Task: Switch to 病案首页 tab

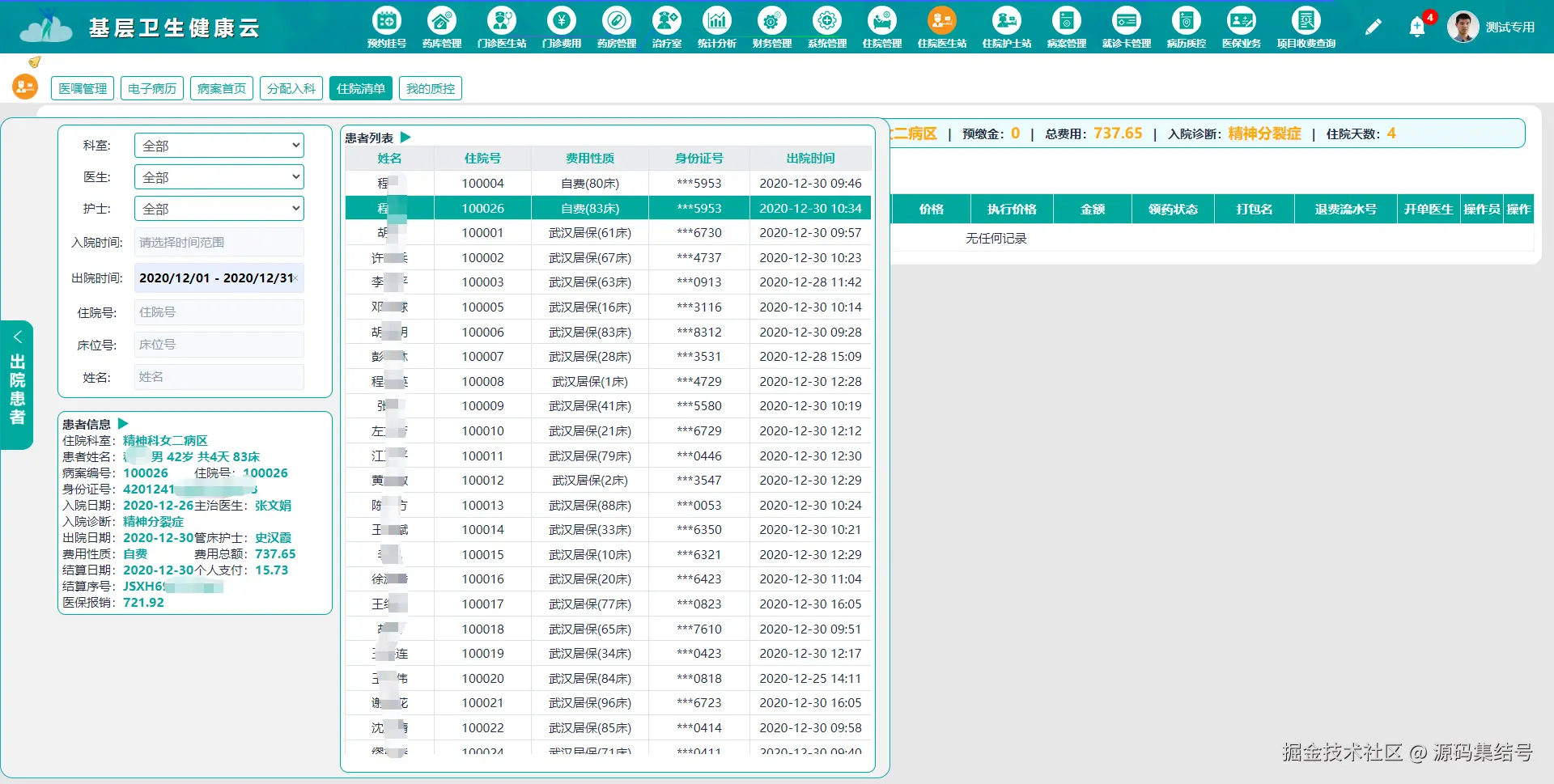Action: click(x=222, y=88)
